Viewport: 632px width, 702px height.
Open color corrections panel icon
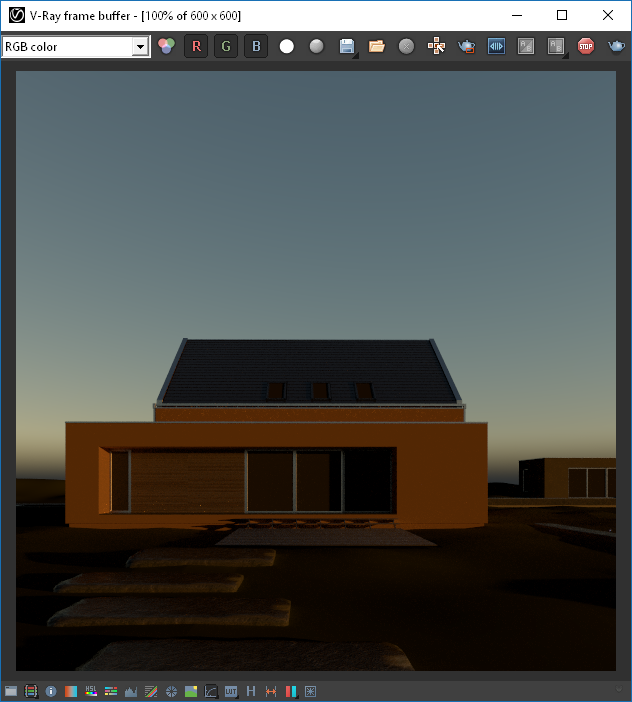click(31, 691)
